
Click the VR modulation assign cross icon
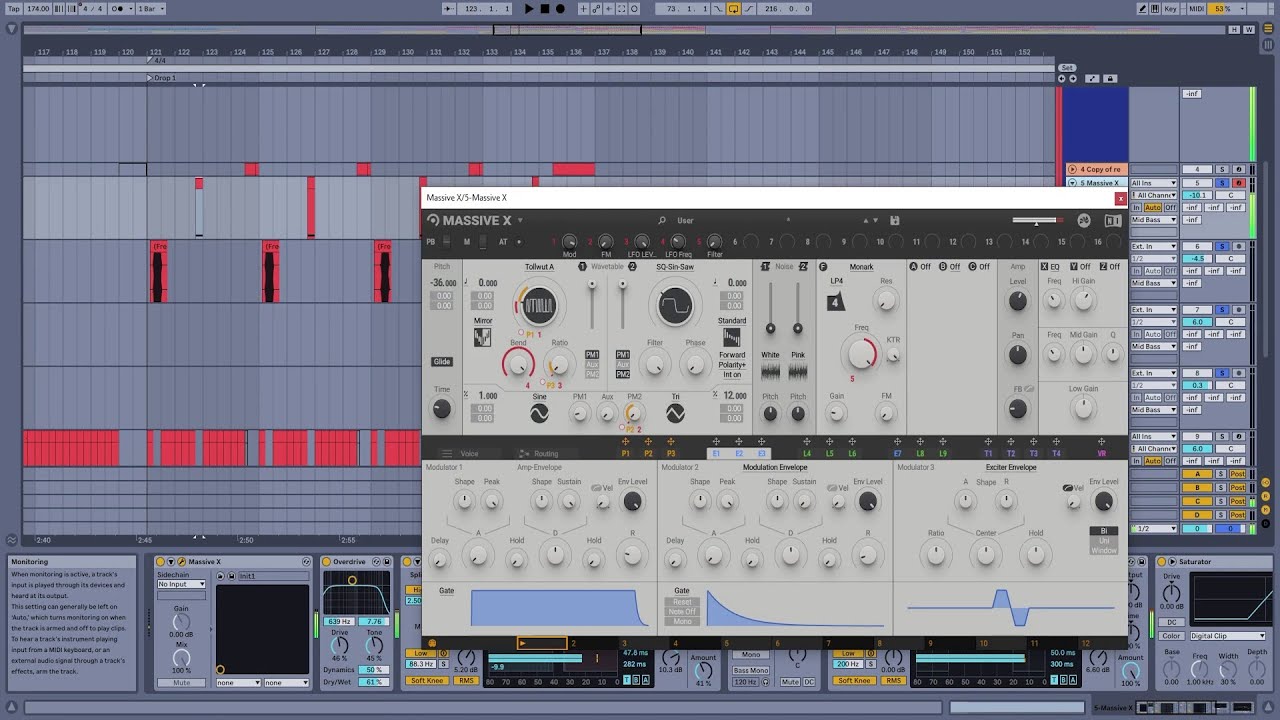pos(1102,441)
